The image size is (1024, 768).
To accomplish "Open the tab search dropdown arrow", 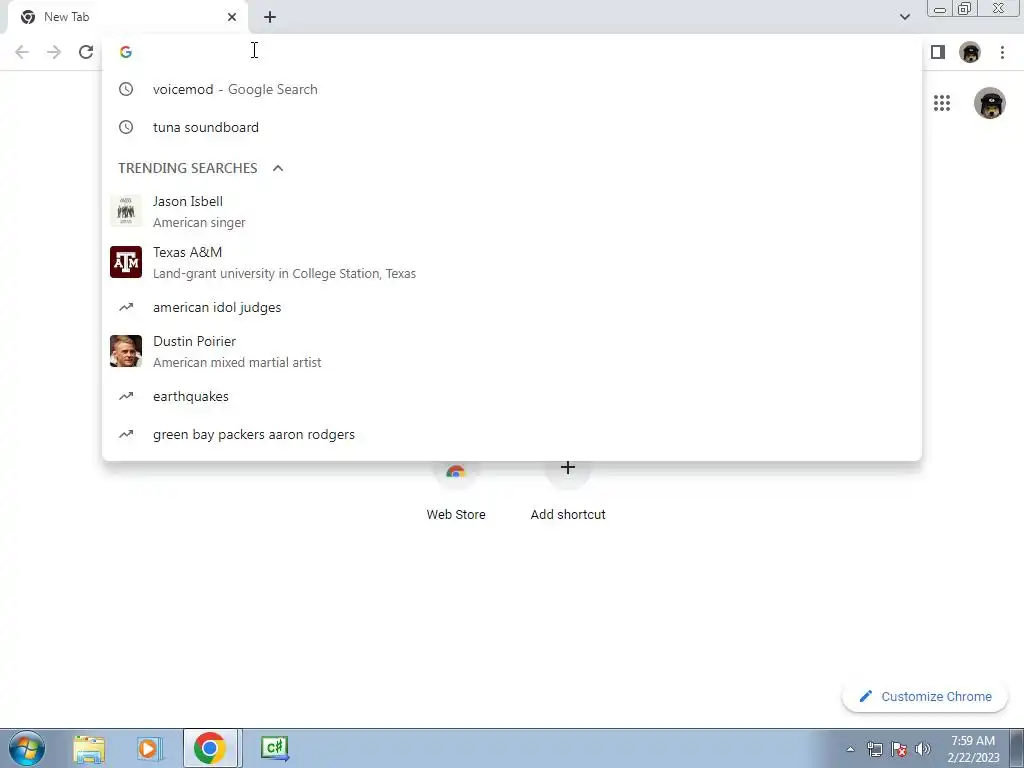I will pos(904,17).
